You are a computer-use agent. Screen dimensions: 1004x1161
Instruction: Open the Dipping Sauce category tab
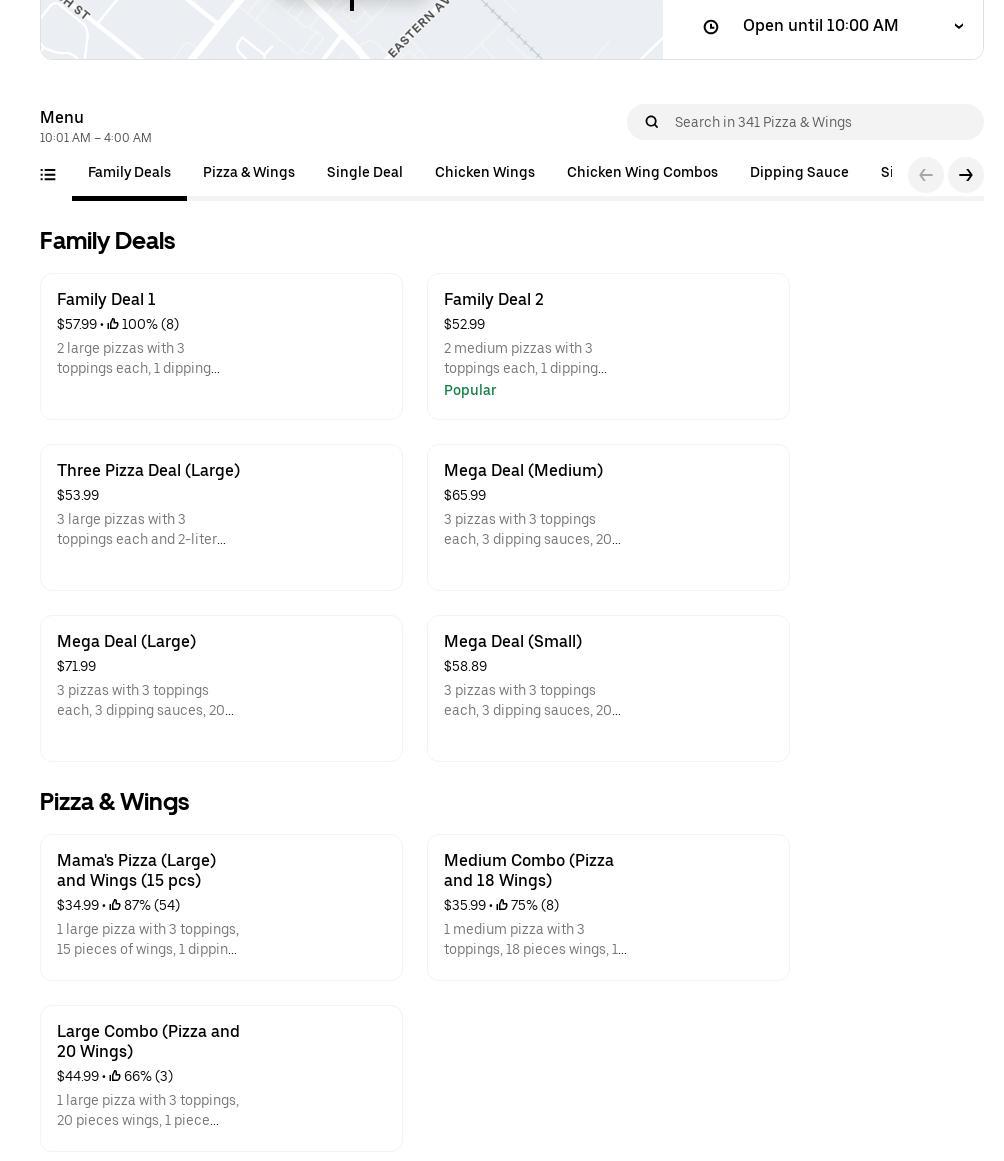pyautogui.click(x=798, y=173)
